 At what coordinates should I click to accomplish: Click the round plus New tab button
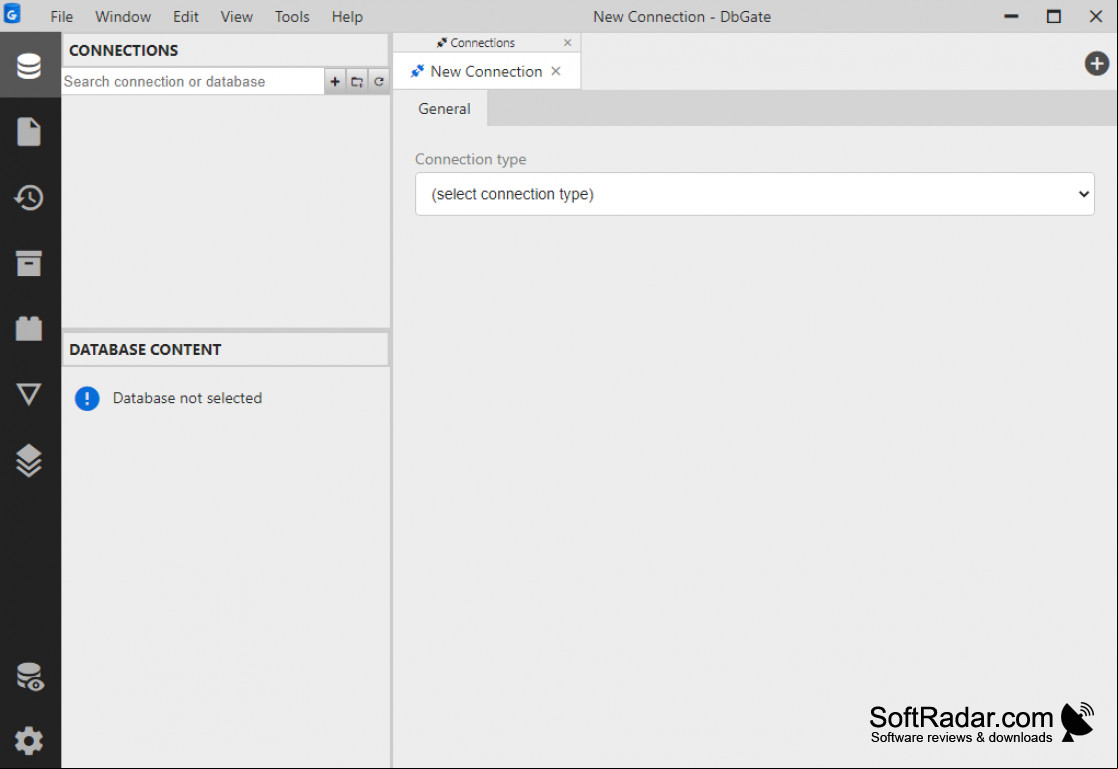point(1097,63)
